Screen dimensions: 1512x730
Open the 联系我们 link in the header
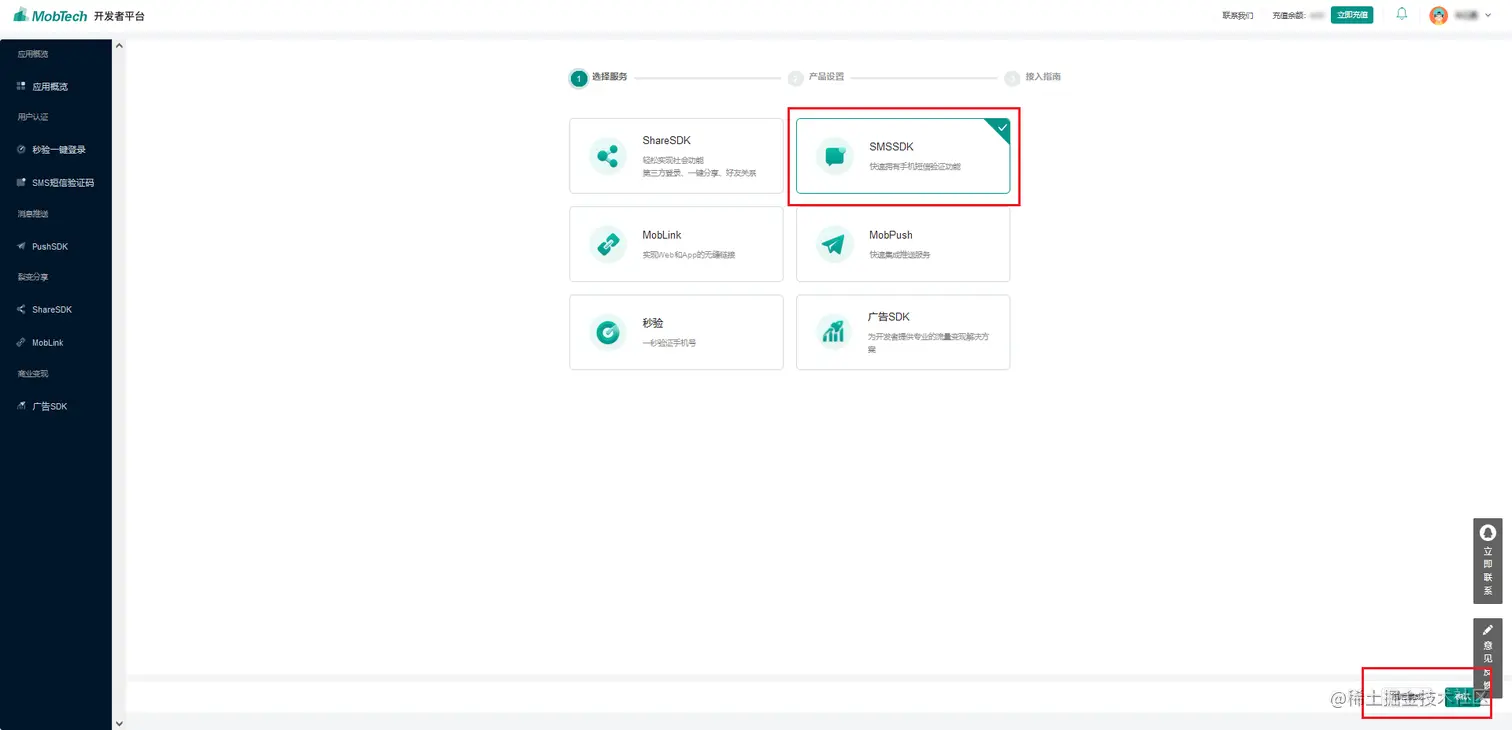point(1237,15)
